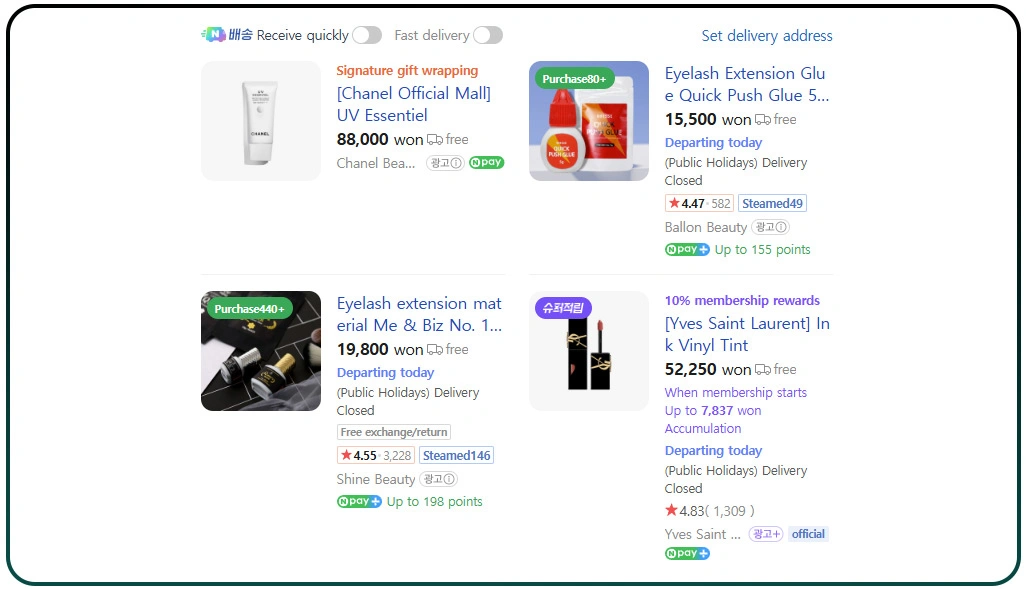Click the Npay Plus icon under Yves Saint
The height and width of the screenshot is (589, 1026).
tap(687, 553)
